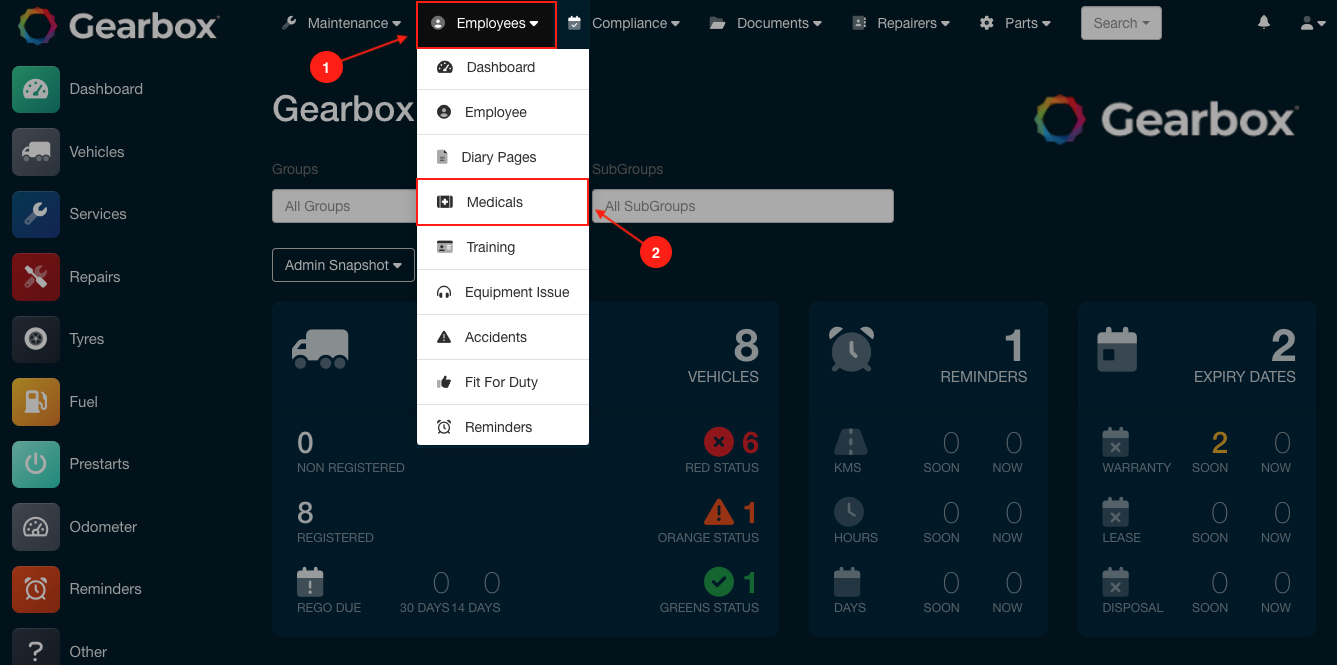1337x665 pixels.
Task: Select Reminders in Employees menu
Action: 503,427
